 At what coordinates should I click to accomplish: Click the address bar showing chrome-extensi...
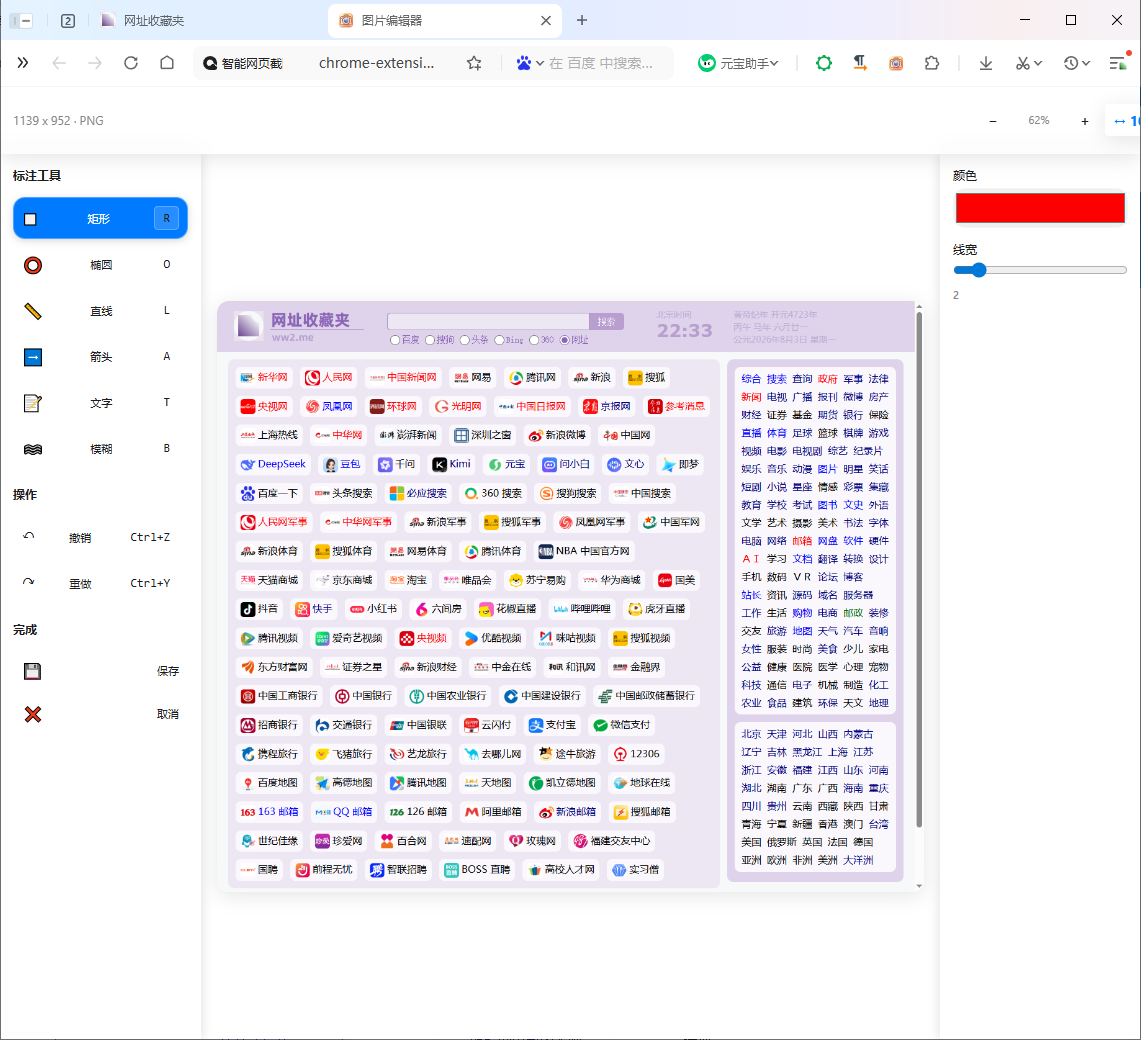(x=376, y=63)
